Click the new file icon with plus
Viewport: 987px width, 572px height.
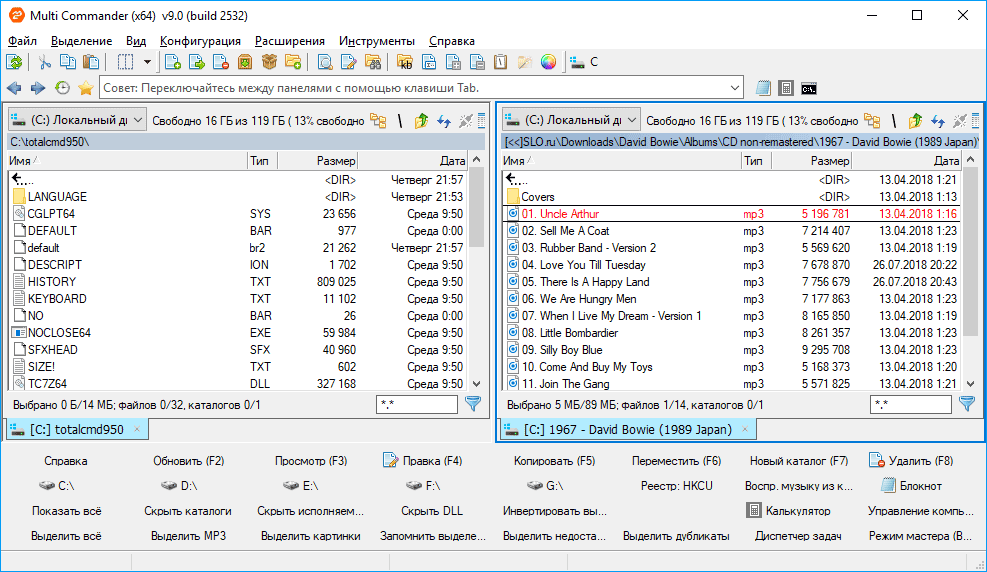pos(172,62)
